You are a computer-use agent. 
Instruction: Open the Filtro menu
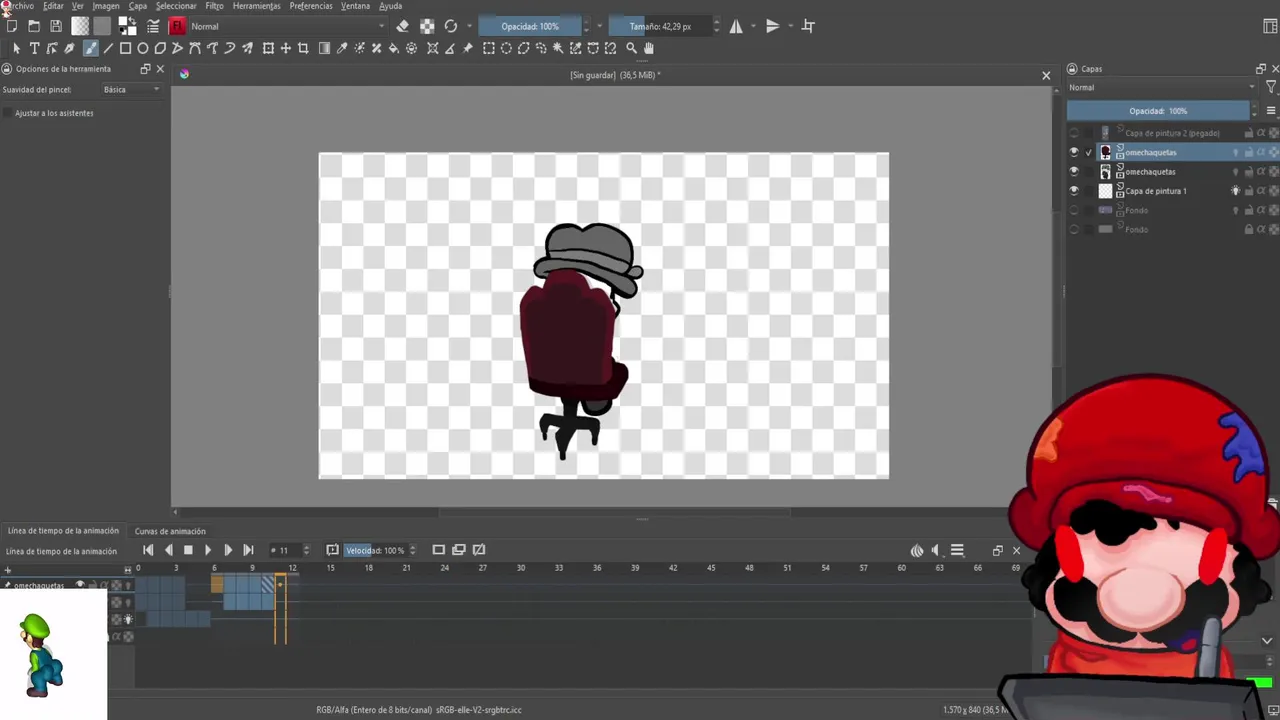point(214,6)
